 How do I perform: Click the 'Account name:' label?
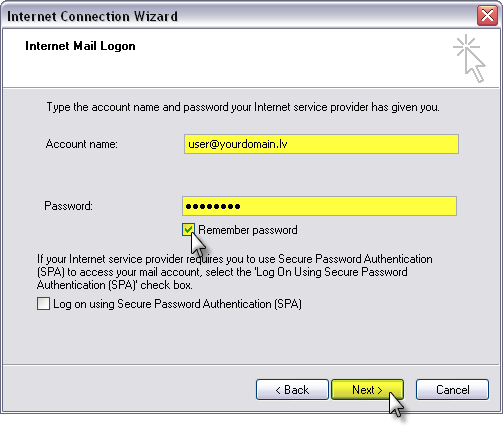coord(82,144)
